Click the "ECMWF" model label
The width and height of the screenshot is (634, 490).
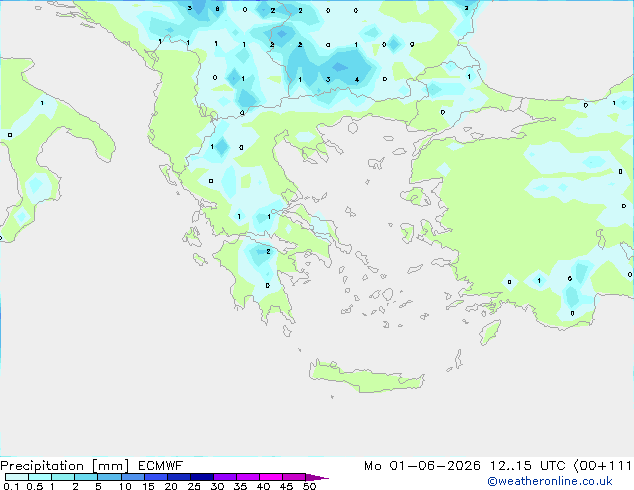[x=161, y=466]
